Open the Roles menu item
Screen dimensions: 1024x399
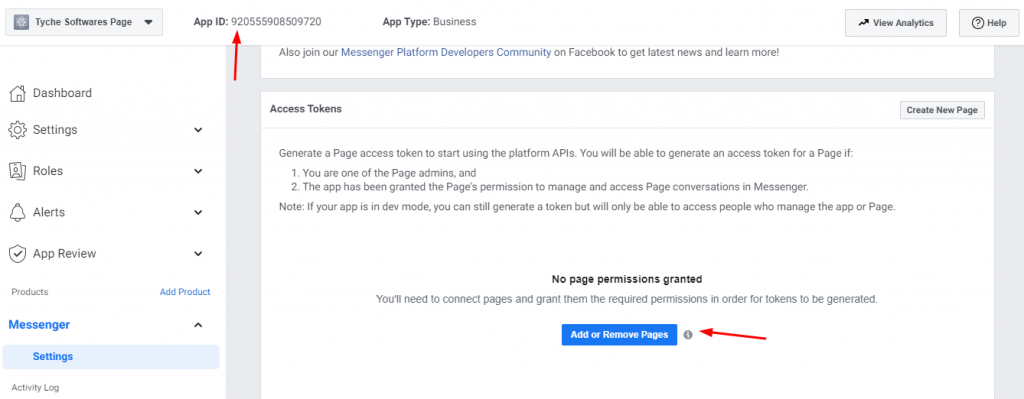(x=48, y=171)
